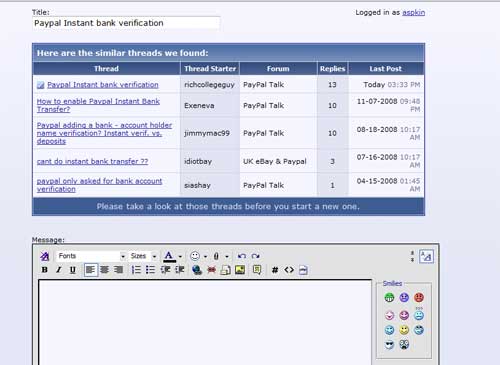
Task: Click thread starter 'siashay'
Action: 197,185
